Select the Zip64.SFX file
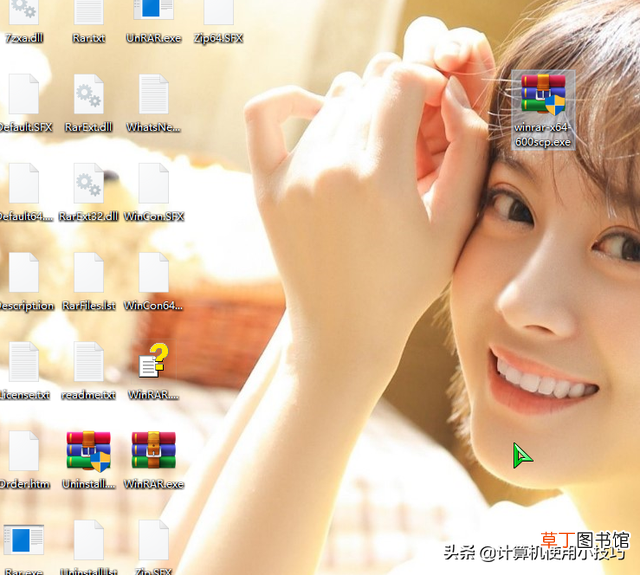The image size is (640, 575). point(218,11)
